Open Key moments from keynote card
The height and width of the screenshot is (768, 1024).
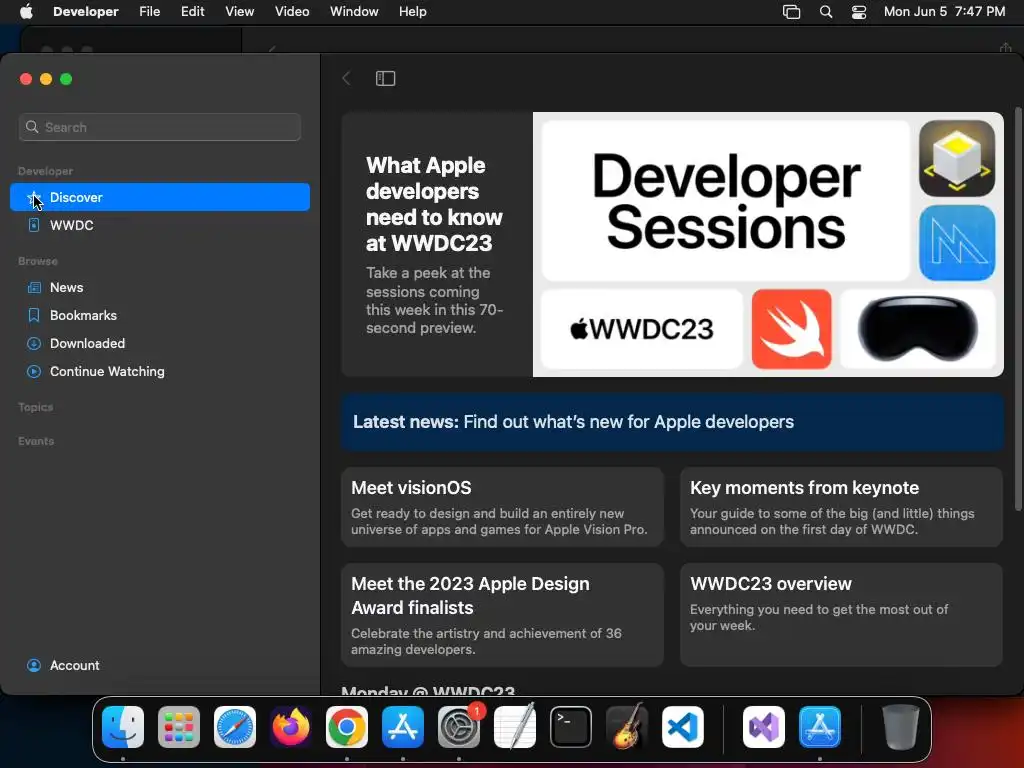point(841,507)
